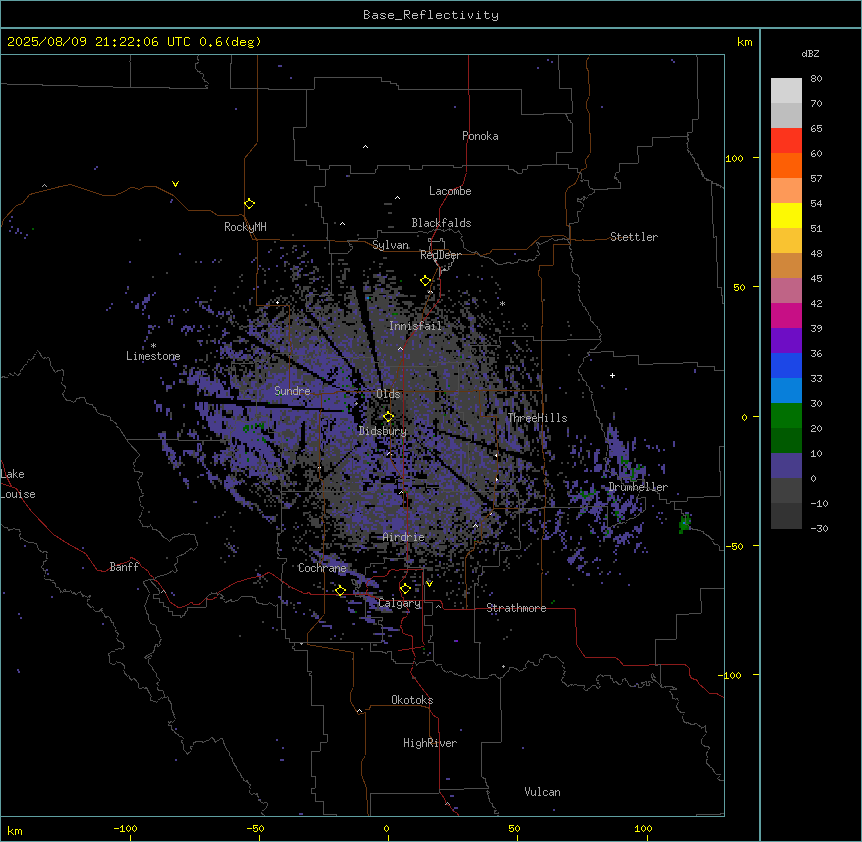
Task: Select the 65 dBZ red color swatch
Action: click(x=786, y=141)
